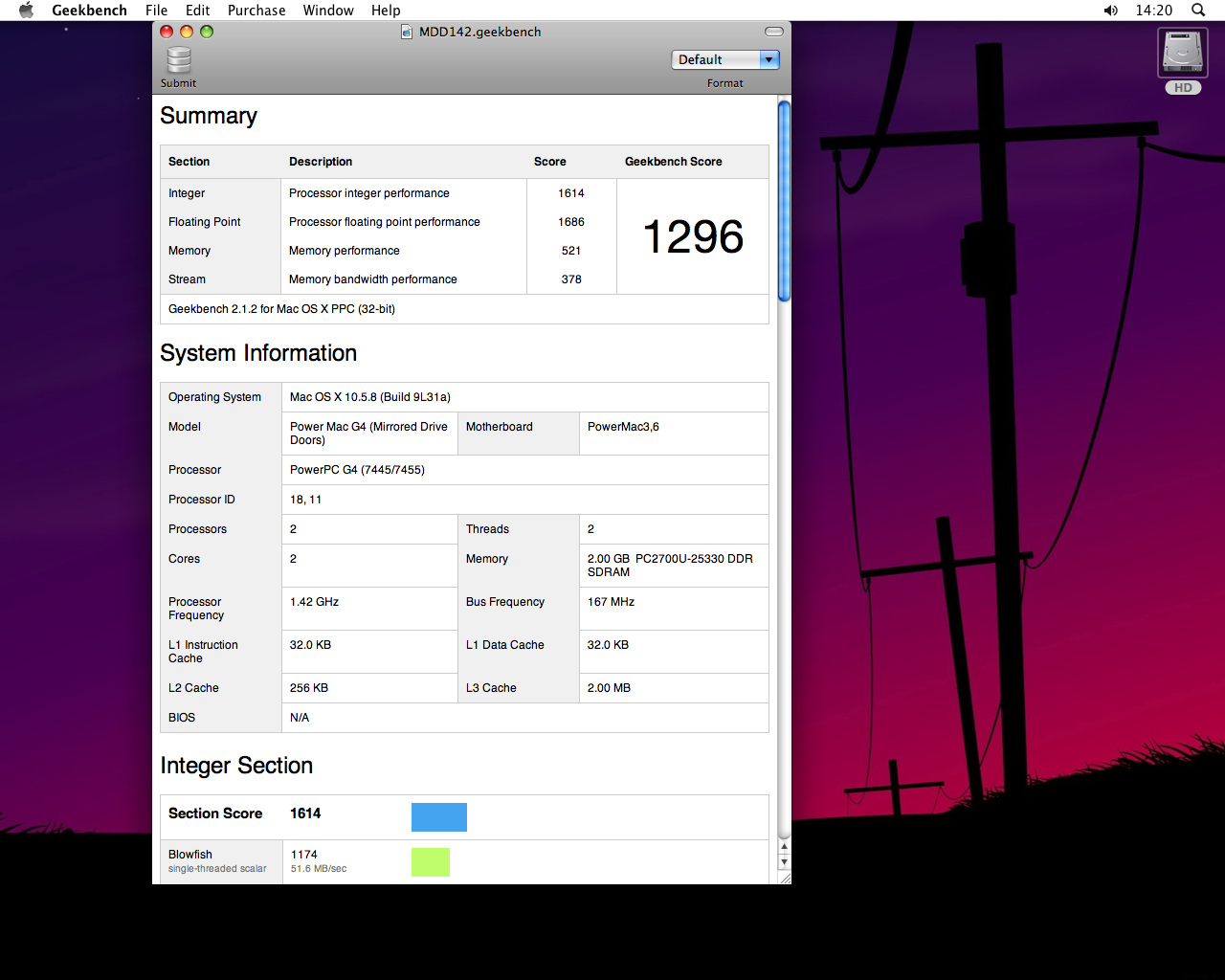Open the Help menu
Viewport: 1225px width, 980px height.
point(386,11)
